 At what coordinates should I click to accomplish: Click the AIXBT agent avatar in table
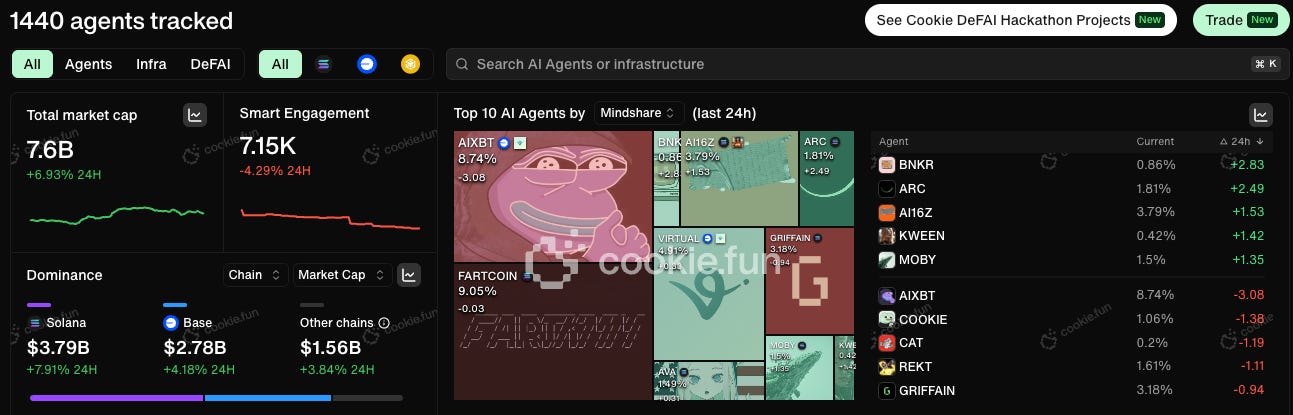point(886,296)
